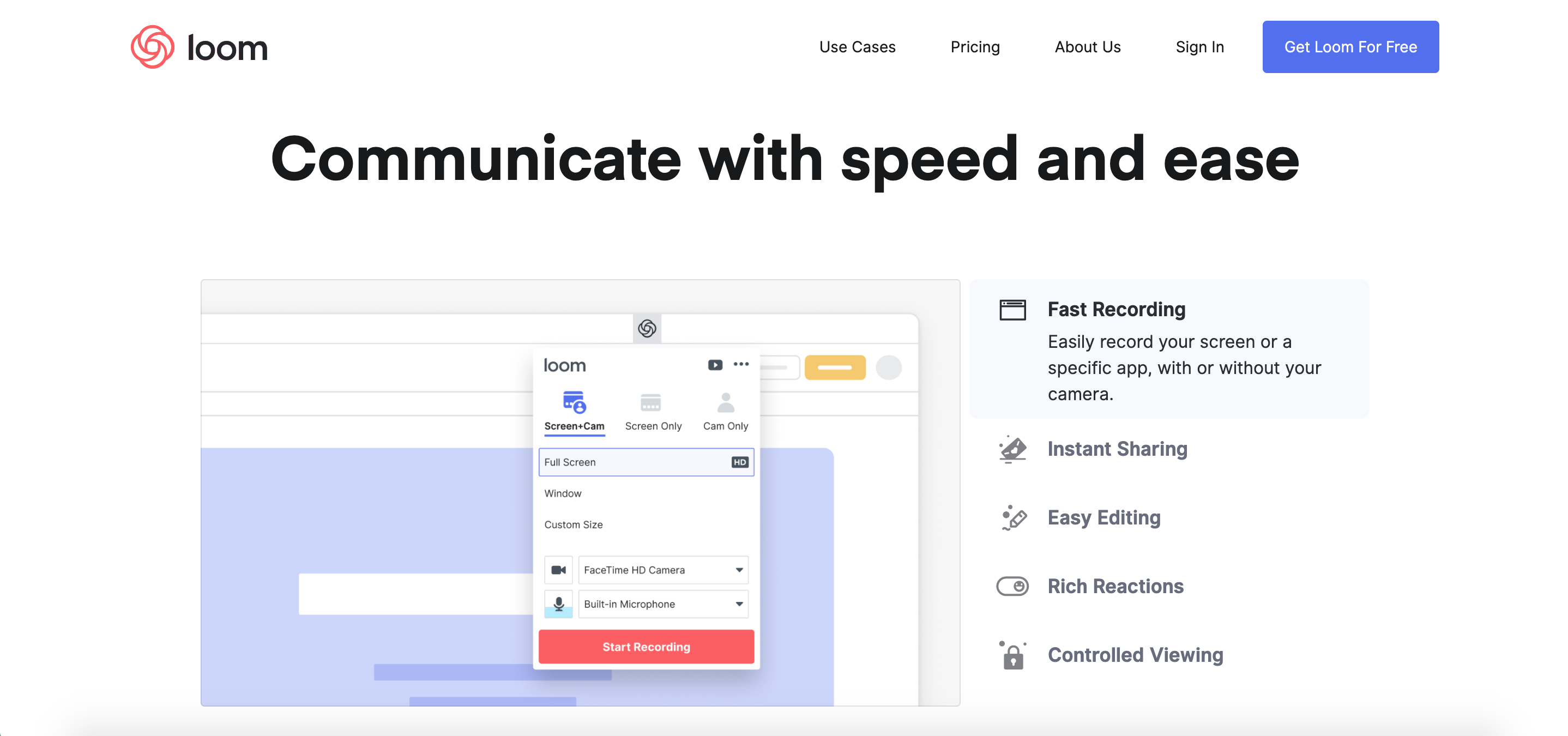This screenshot has width=1568, height=736.
Task: Click the Fast Recording window icon
Action: (1012, 310)
